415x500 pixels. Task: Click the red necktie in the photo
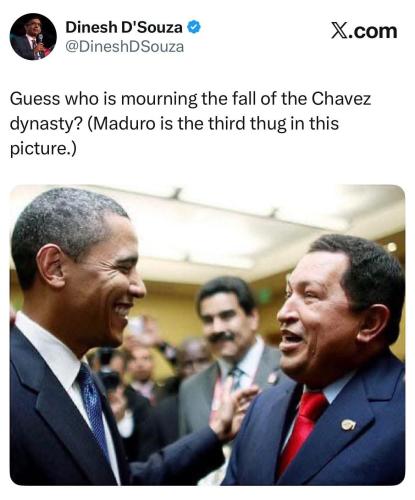click(x=303, y=433)
